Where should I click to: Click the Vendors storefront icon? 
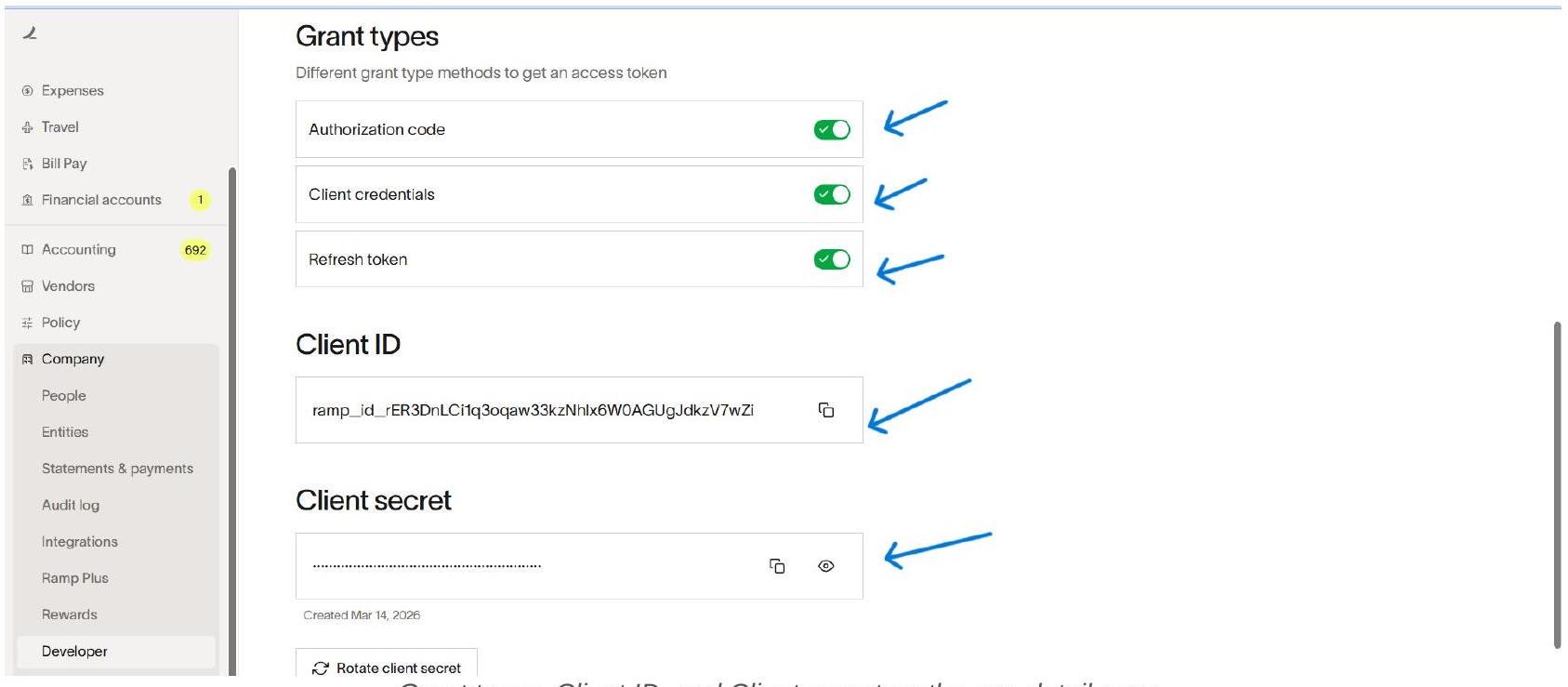pos(27,286)
